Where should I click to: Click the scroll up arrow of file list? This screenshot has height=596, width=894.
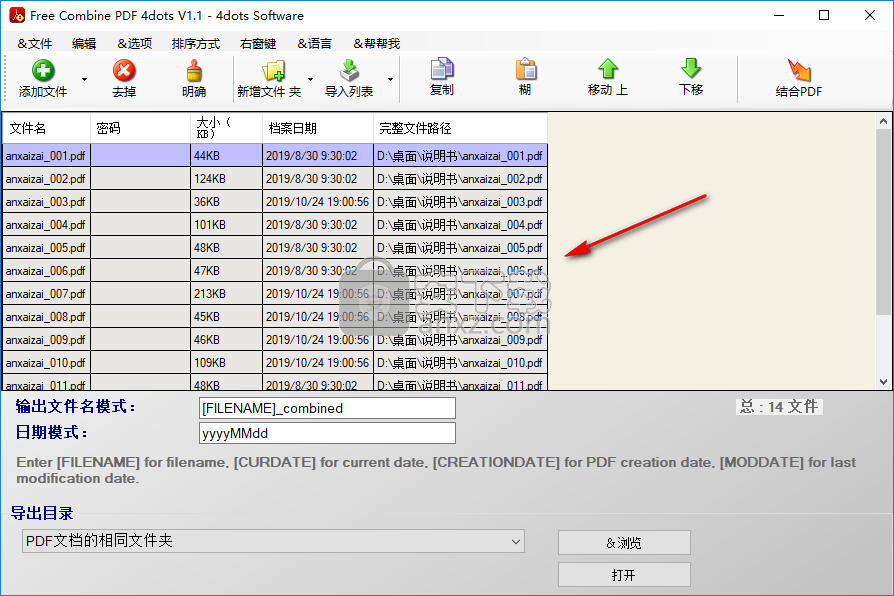pyautogui.click(x=883, y=121)
